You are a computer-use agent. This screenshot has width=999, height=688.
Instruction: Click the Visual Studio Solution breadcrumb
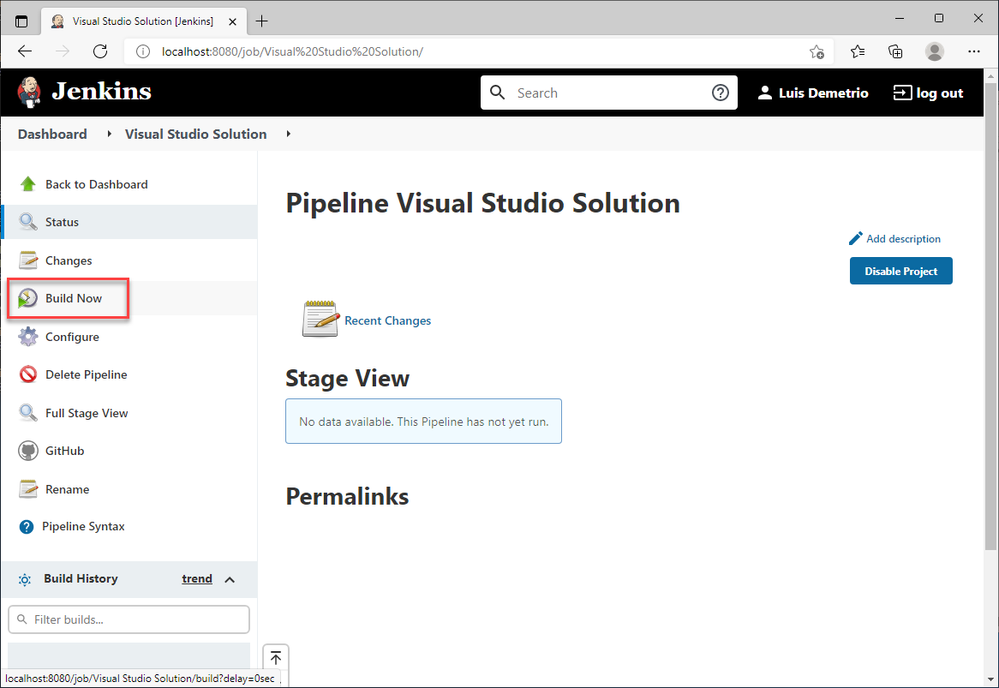point(196,134)
